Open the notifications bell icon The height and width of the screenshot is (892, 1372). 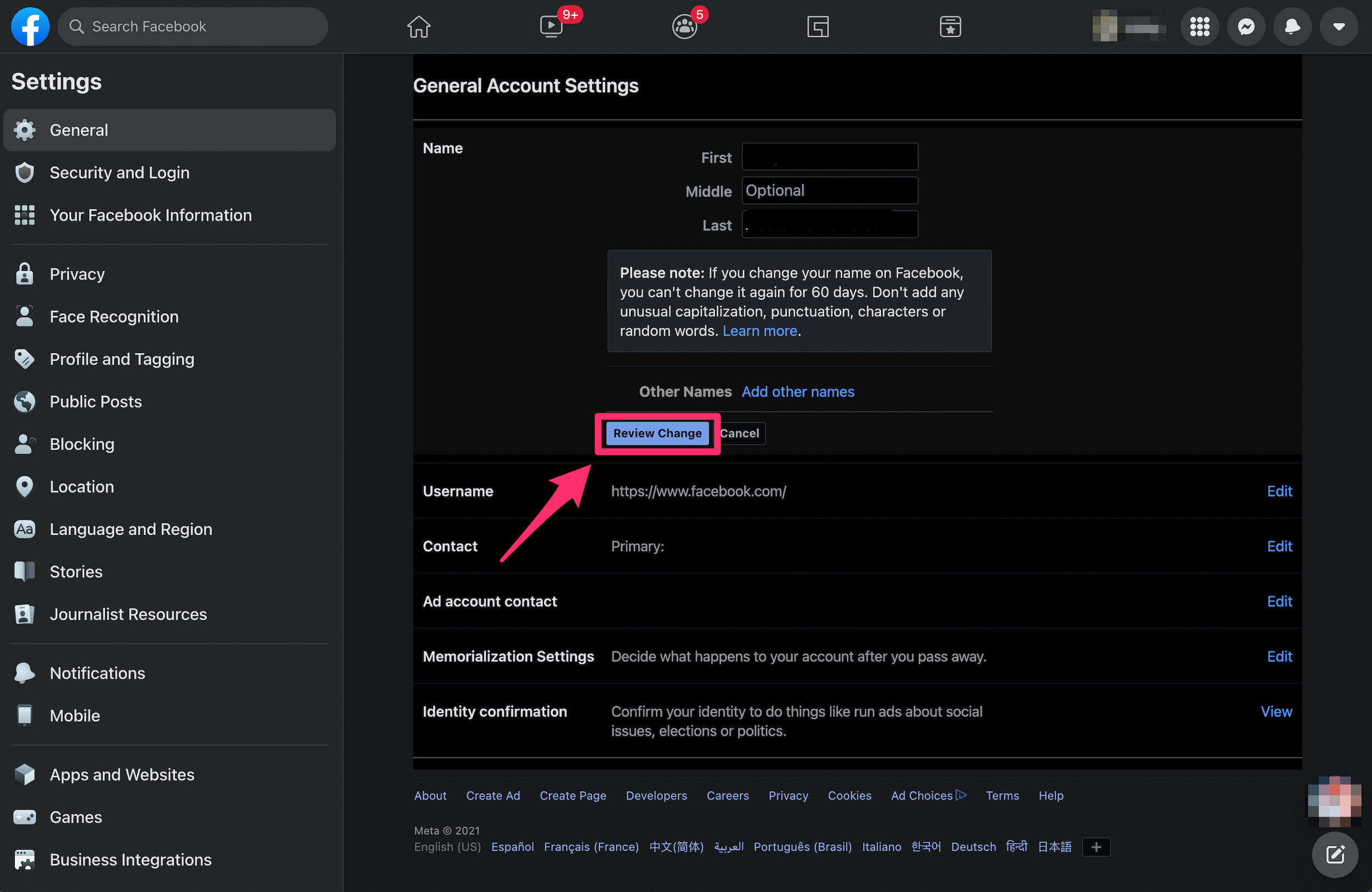click(x=1292, y=26)
